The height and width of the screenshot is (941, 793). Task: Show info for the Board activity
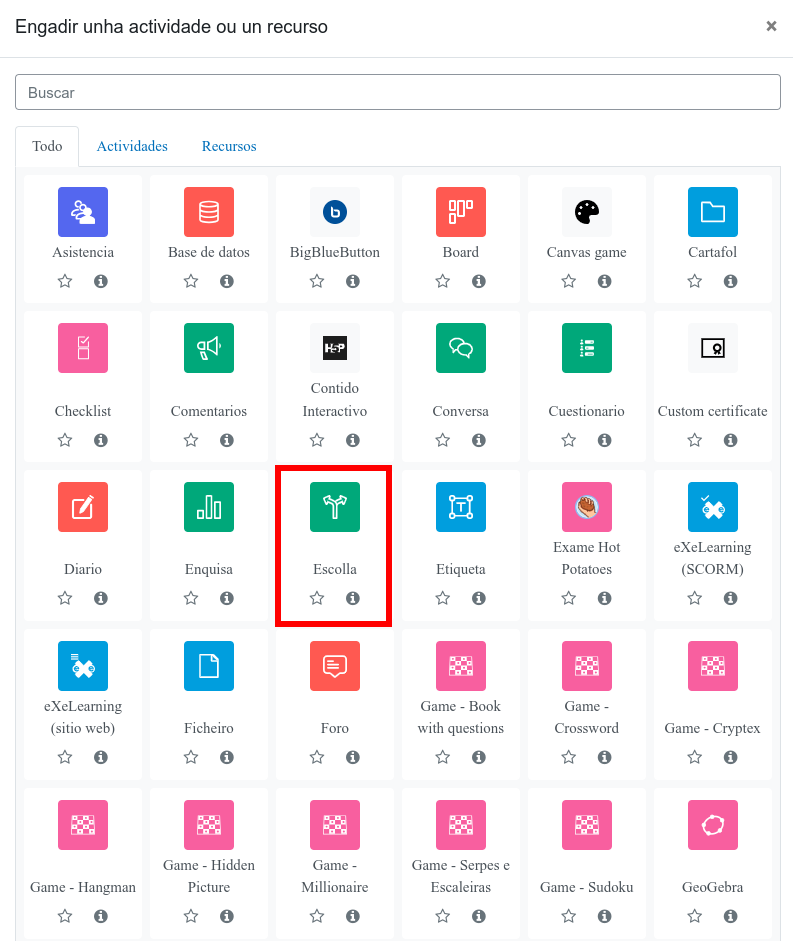click(479, 282)
